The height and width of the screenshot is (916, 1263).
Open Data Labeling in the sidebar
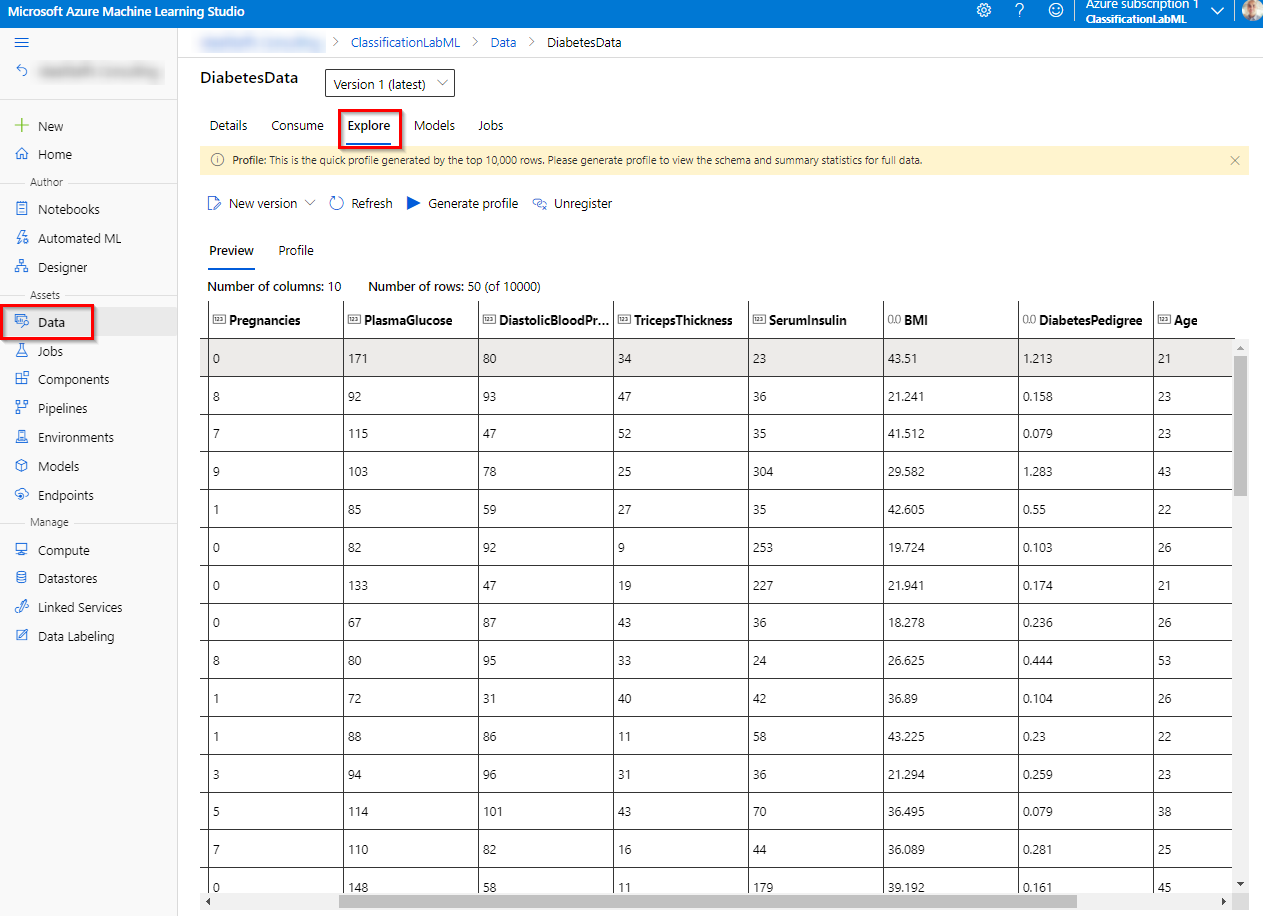[x=75, y=636]
